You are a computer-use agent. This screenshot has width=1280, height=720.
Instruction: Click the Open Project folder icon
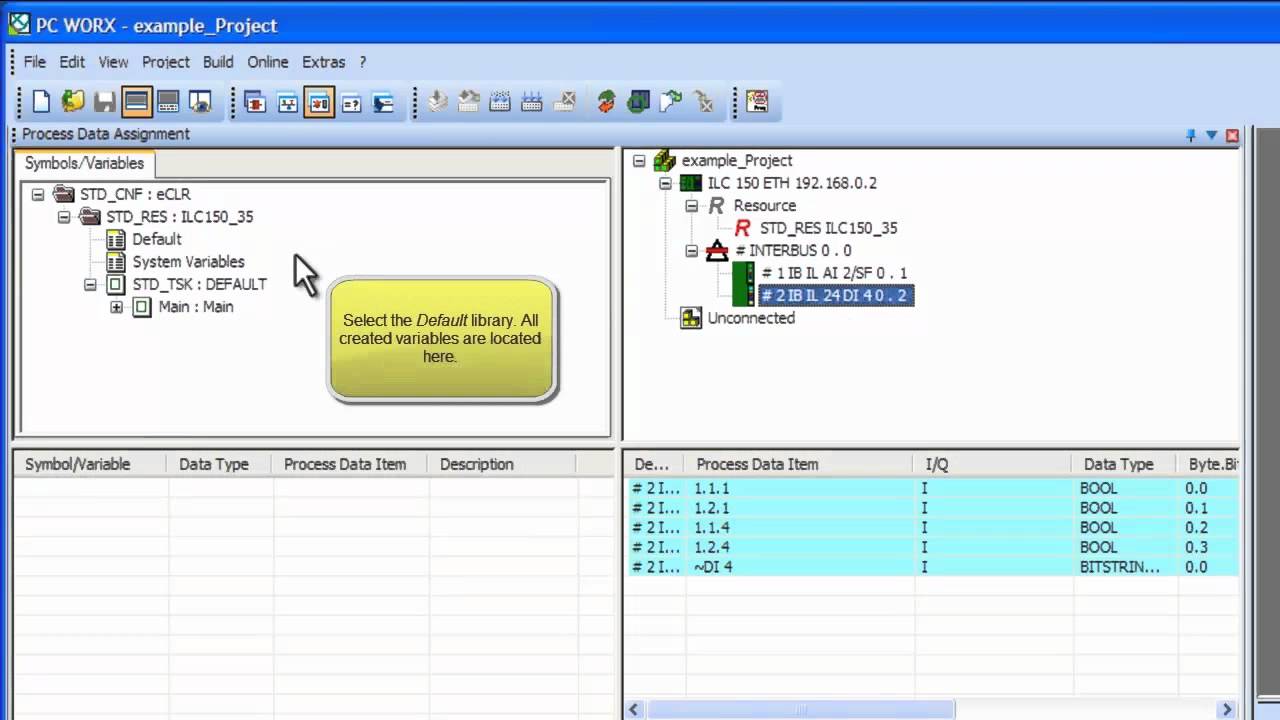pyautogui.click(x=73, y=101)
